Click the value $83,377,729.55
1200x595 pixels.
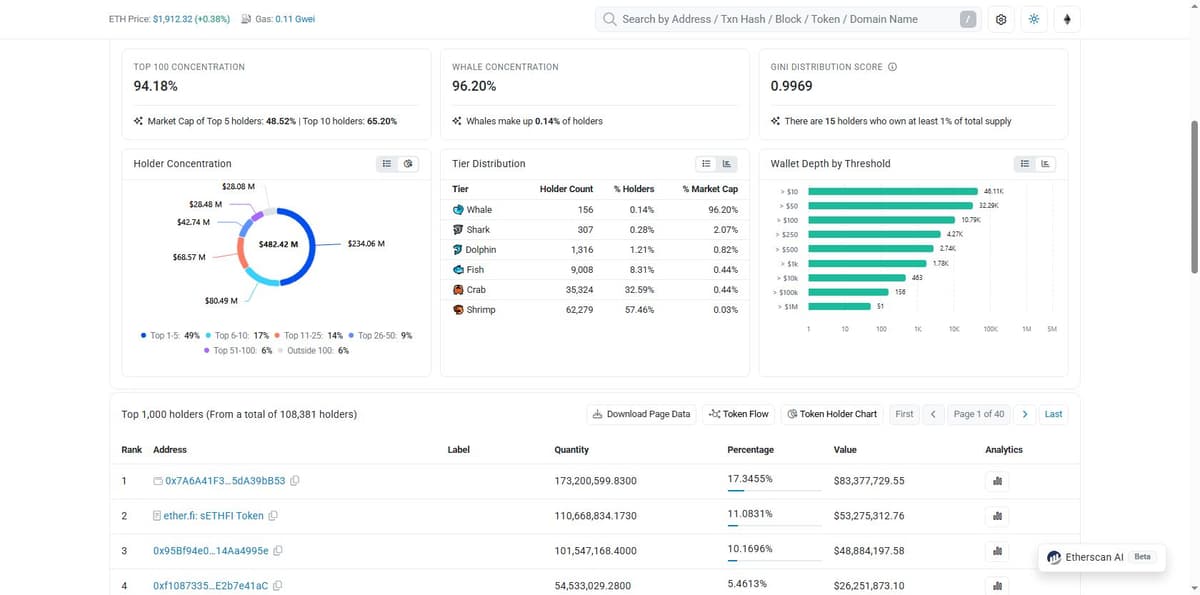(868, 481)
